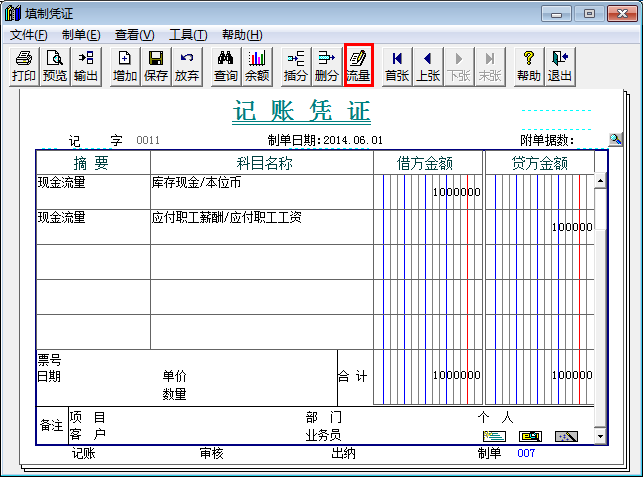Insert entry line with 插分
643x477 pixels.
[296, 66]
